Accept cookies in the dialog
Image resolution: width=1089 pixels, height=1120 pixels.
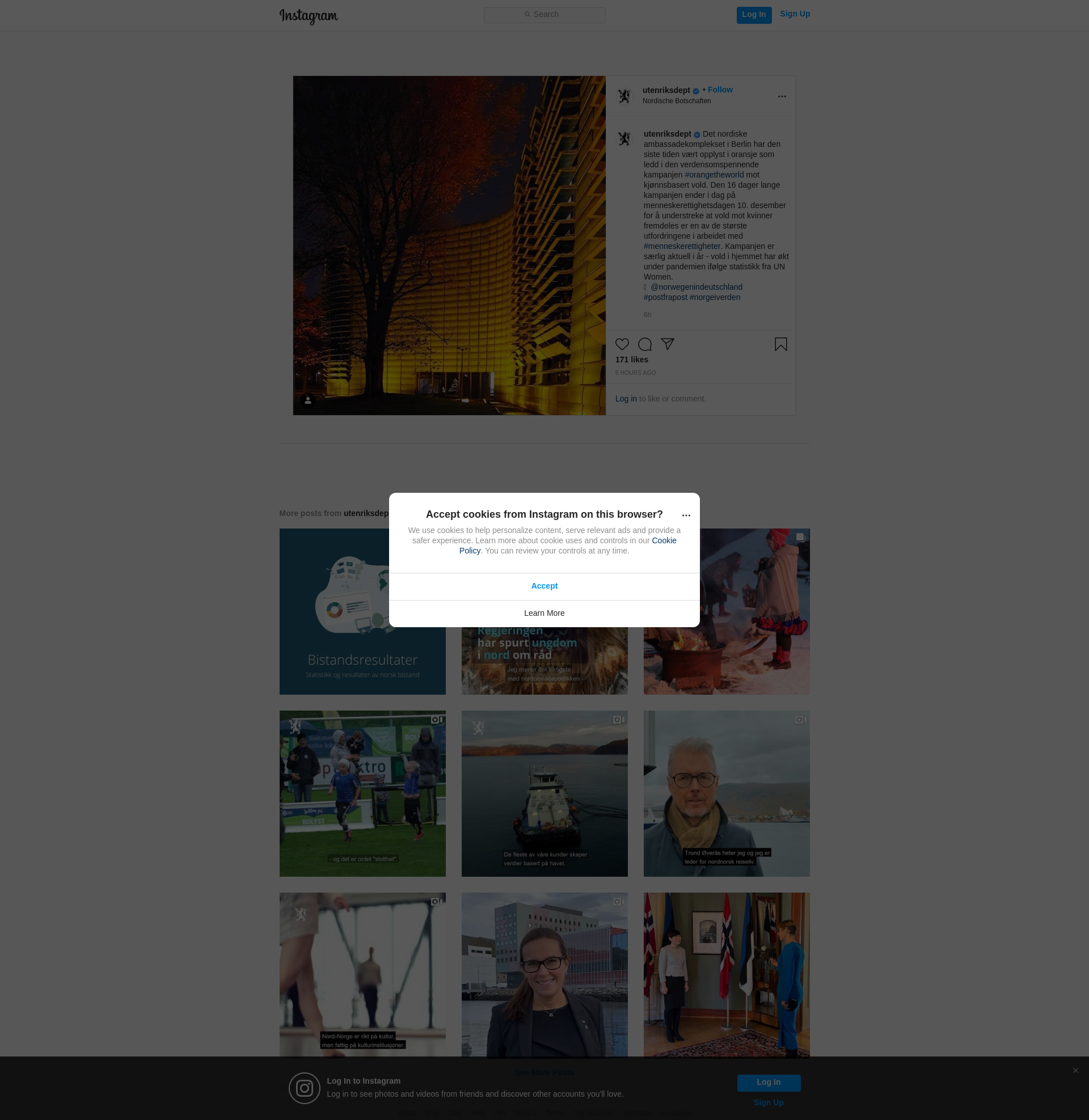(x=544, y=586)
